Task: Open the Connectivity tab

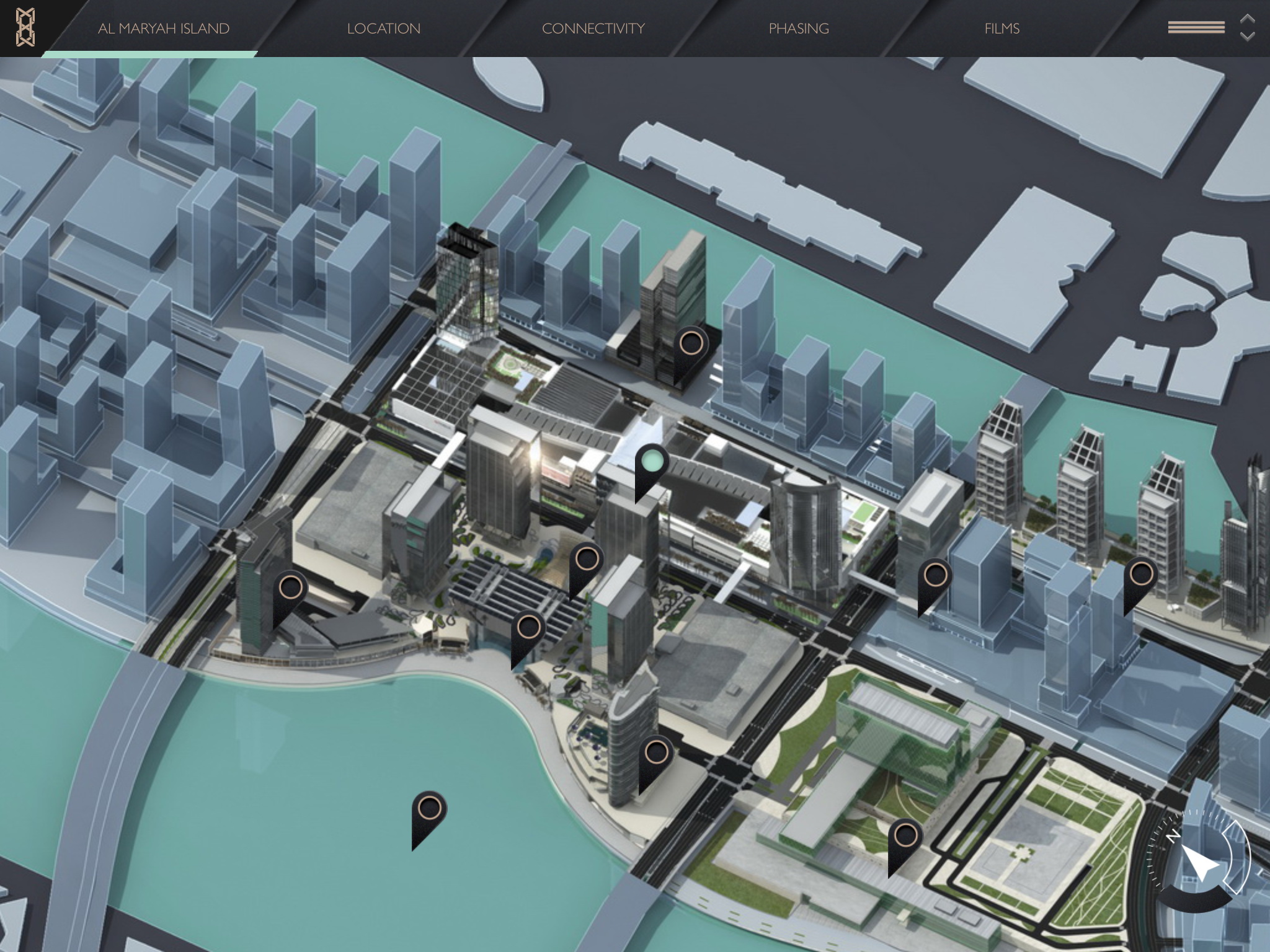Action: [593, 29]
